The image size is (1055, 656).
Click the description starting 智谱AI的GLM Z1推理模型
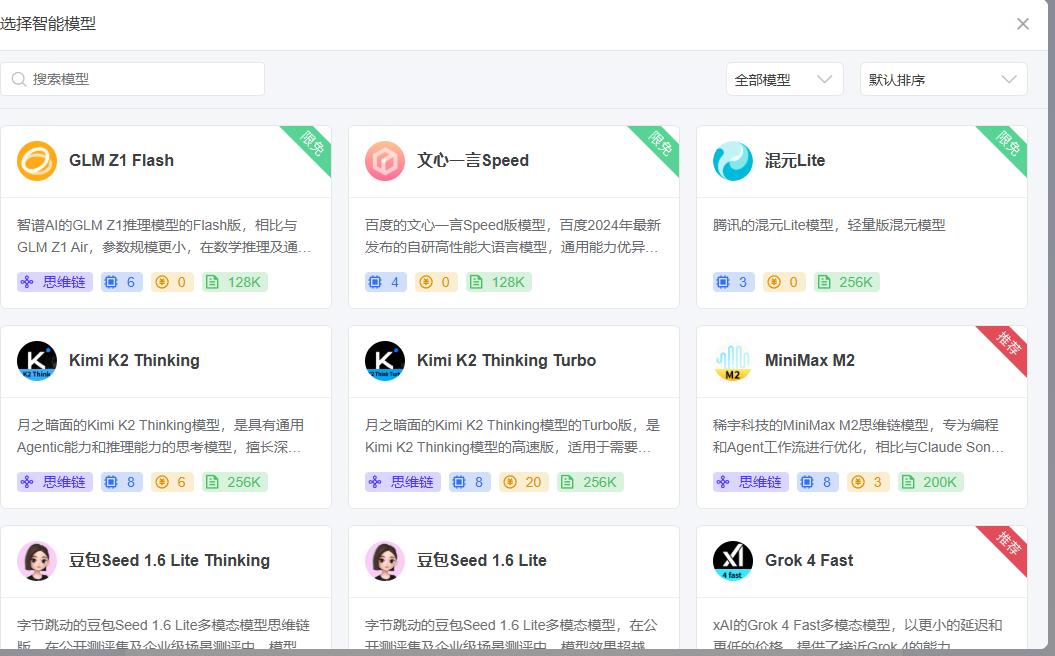point(164,236)
